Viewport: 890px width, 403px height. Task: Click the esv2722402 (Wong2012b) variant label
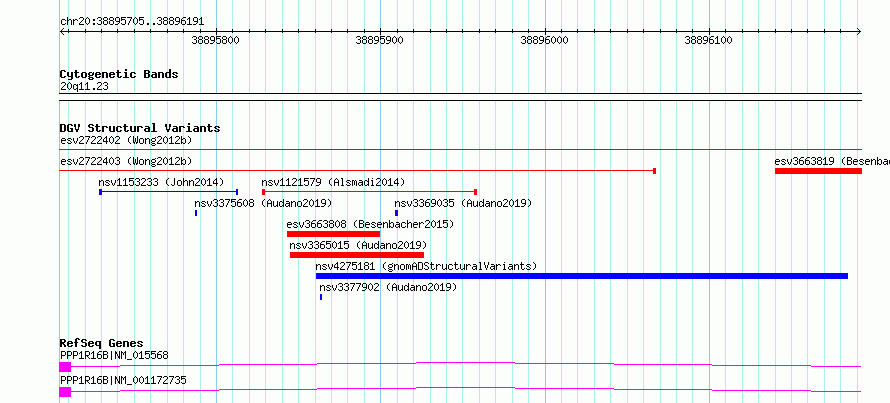tap(126, 140)
